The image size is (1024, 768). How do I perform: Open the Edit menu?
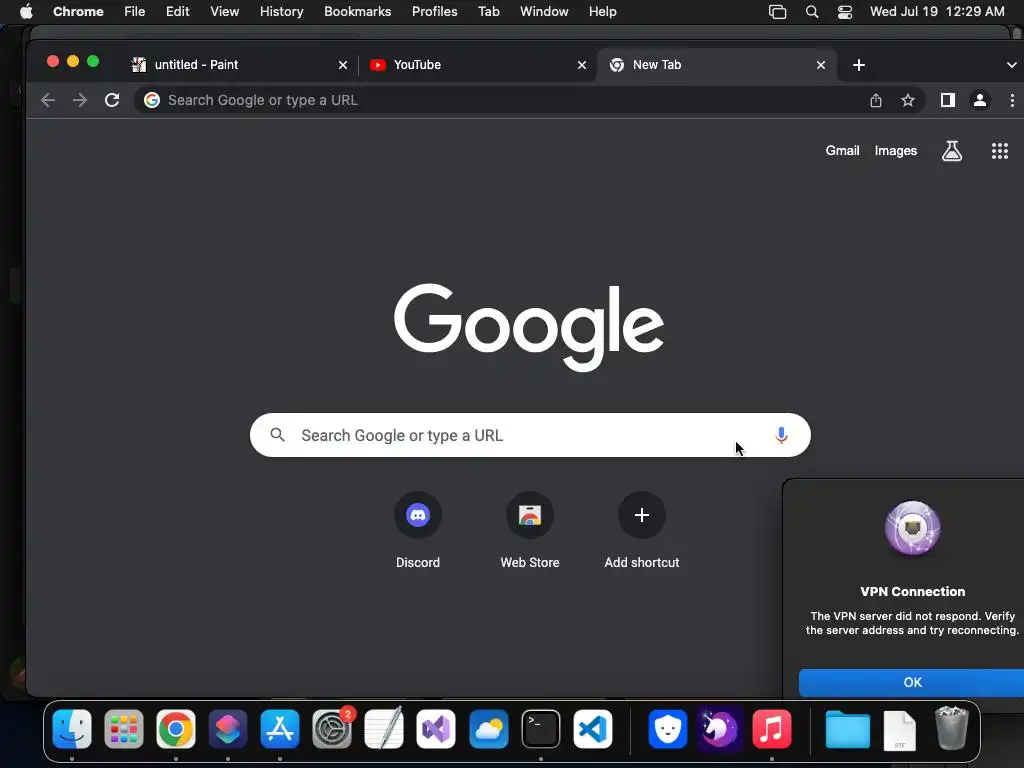coord(178,12)
